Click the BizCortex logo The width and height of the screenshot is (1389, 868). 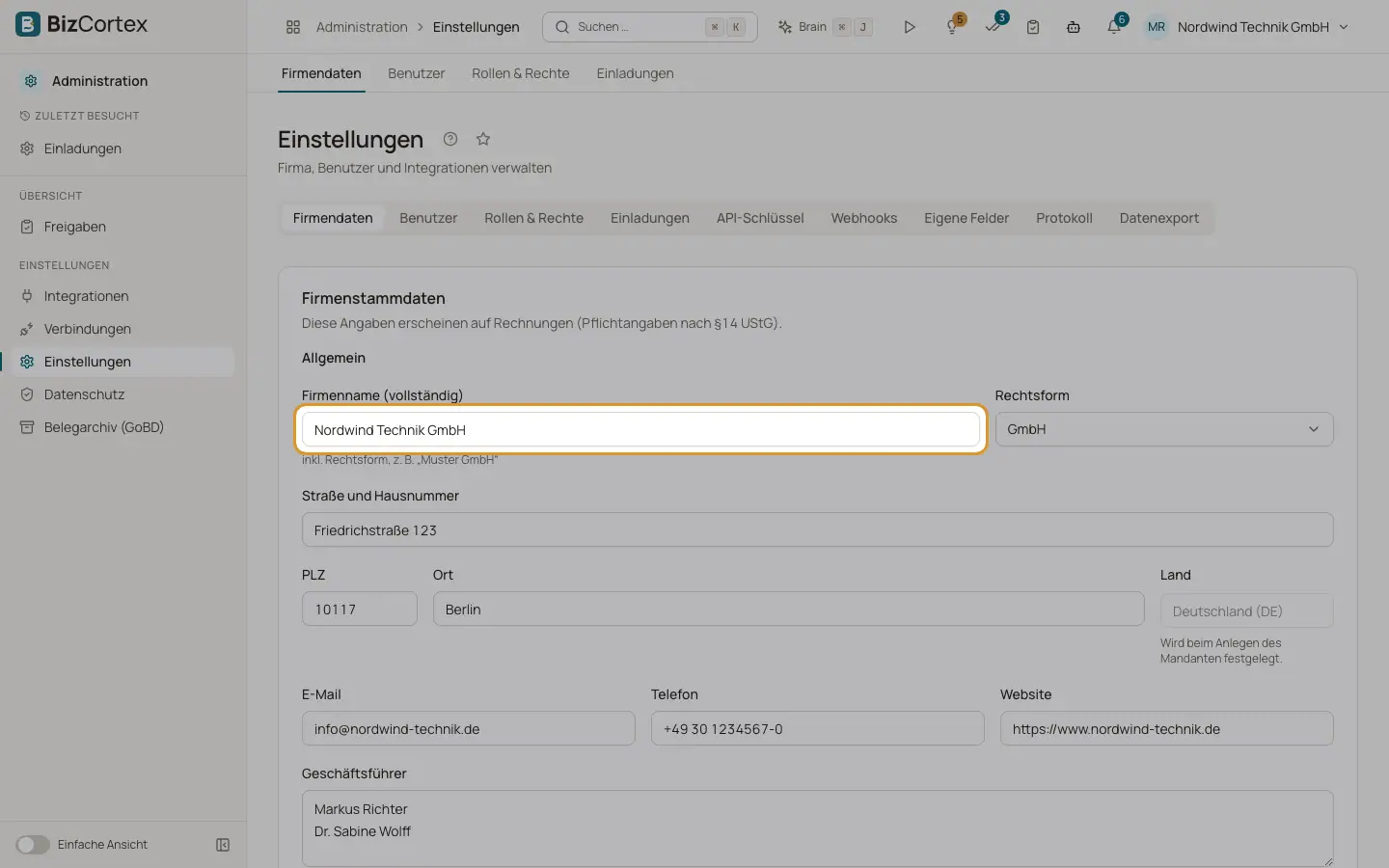(x=82, y=24)
